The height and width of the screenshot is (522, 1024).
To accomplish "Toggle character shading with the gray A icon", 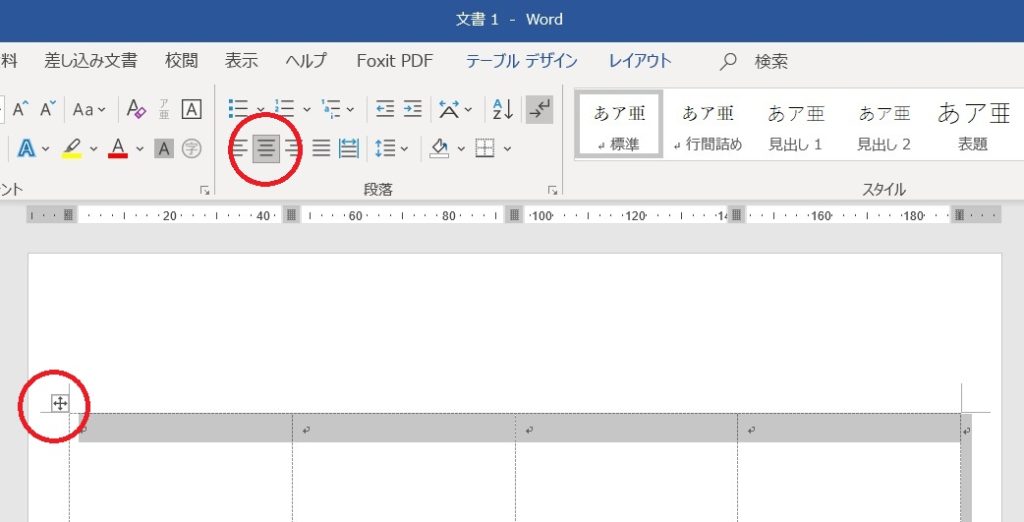I will point(164,149).
